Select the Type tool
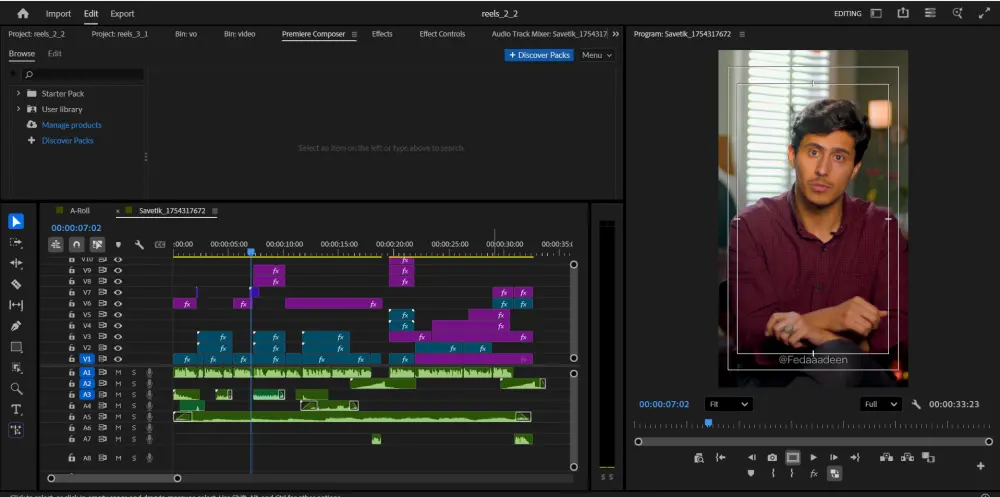 [16, 410]
